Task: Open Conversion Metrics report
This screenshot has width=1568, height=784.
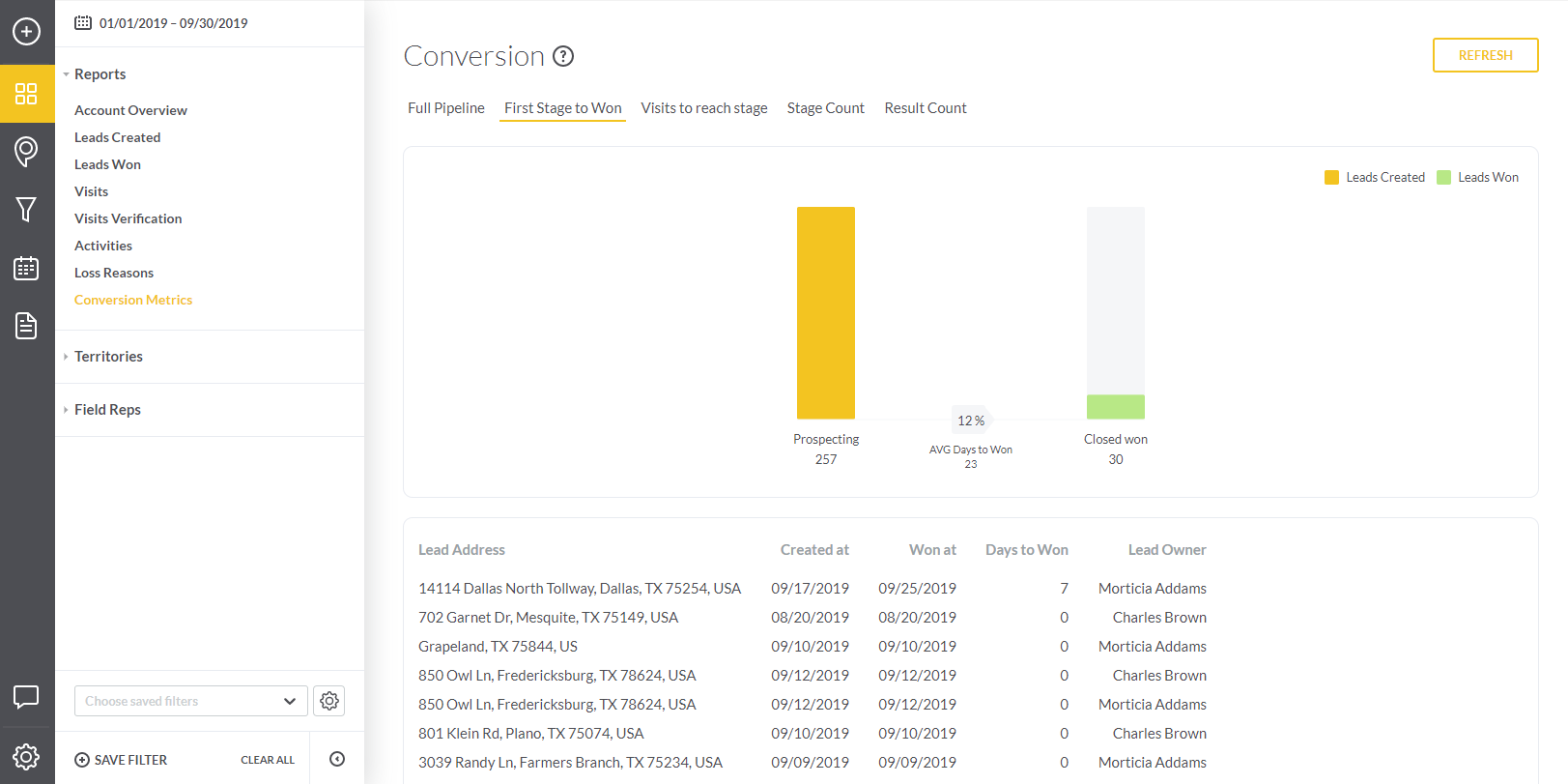Action: click(133, 300)
